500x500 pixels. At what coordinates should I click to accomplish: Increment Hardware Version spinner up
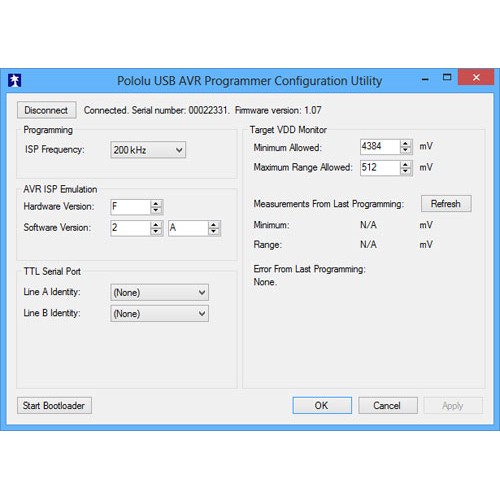[x=156, y=204]
